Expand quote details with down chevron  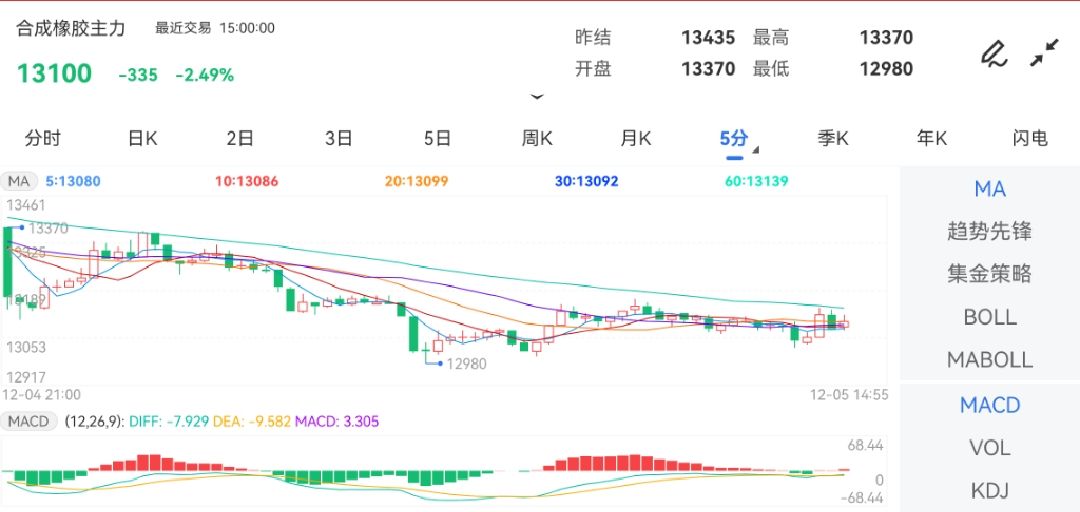(x=537, y=98)
